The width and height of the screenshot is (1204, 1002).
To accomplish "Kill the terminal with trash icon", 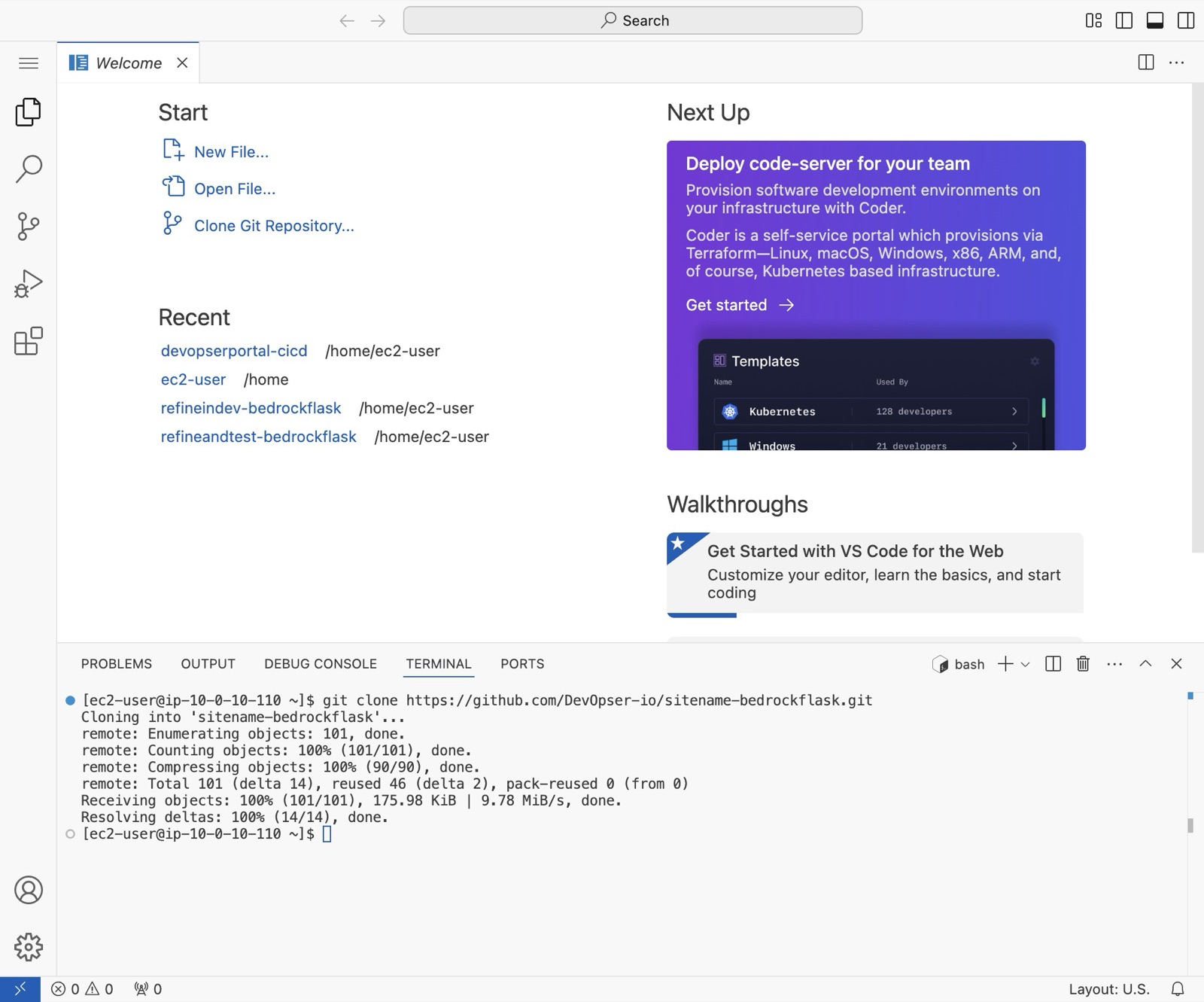I will (1083, 663).
